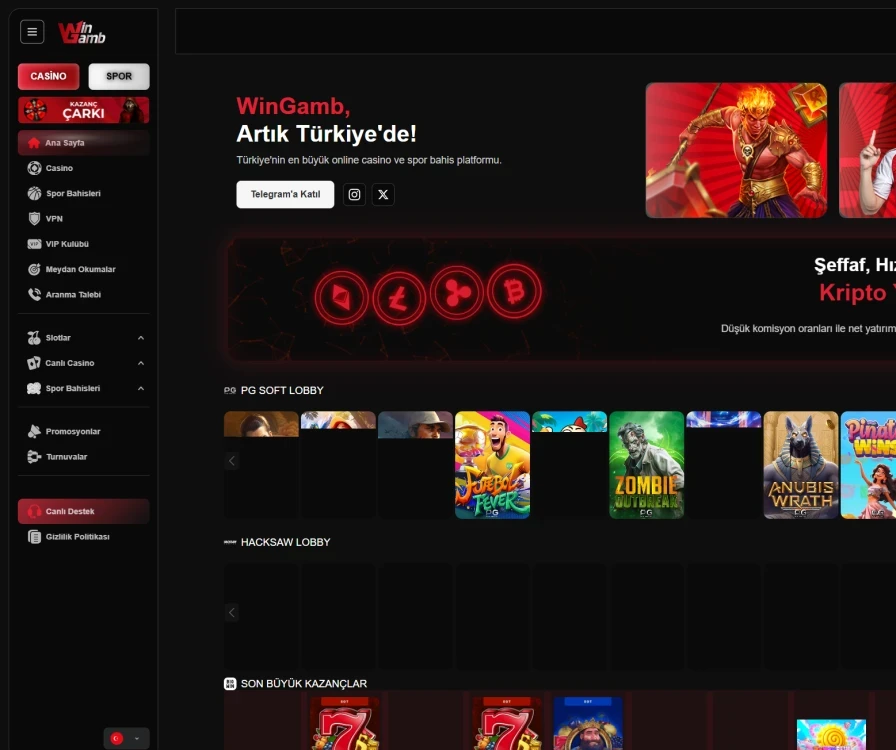The width and height of the screenshot is (896, 750).
Task: Open the blue king slot win thumbnail
Action: point(588,723)
